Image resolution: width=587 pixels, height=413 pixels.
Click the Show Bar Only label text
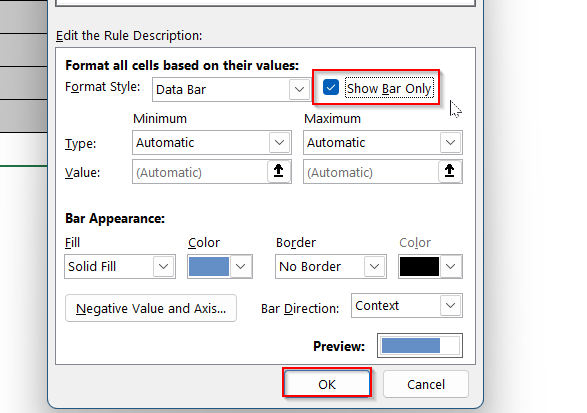point(389,88)
